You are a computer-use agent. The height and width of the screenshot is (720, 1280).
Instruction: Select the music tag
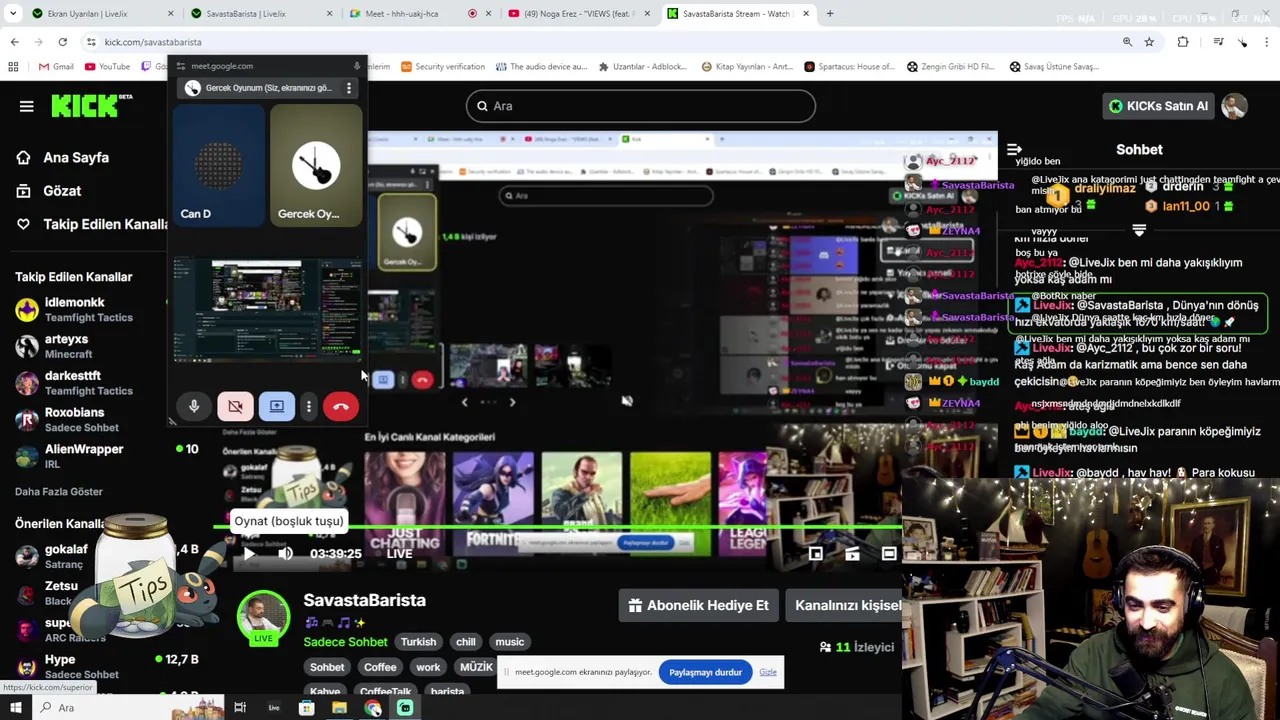tap(509, 642)
